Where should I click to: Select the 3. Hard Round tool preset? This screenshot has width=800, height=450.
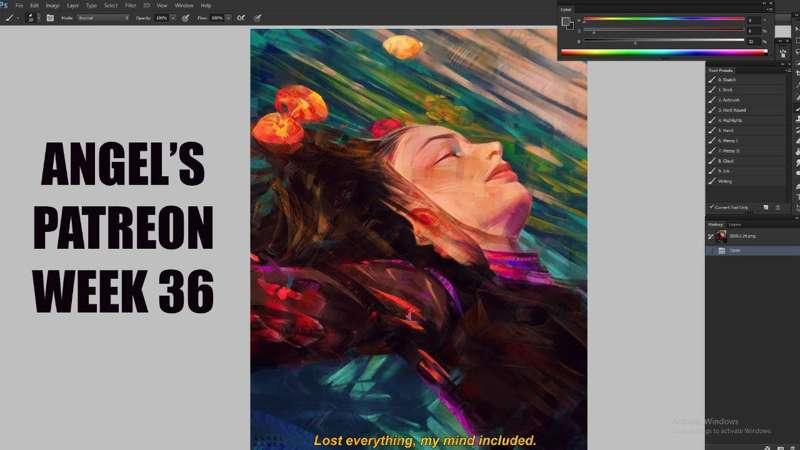746,110
